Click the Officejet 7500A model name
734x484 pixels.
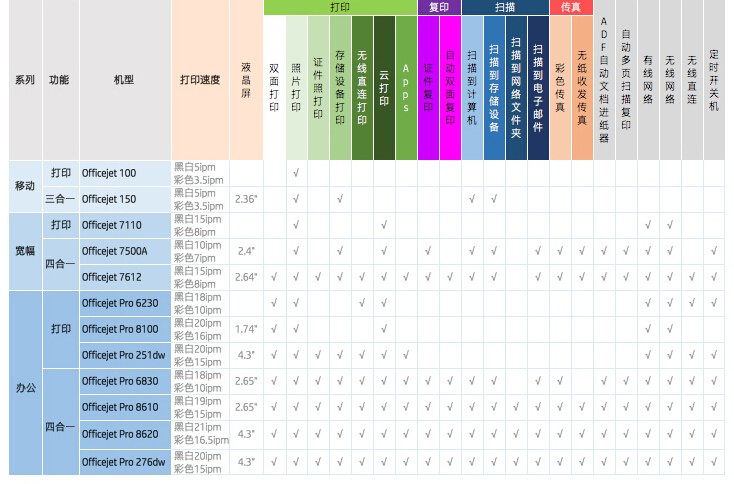pyautogui.click(x=115, y=252)
